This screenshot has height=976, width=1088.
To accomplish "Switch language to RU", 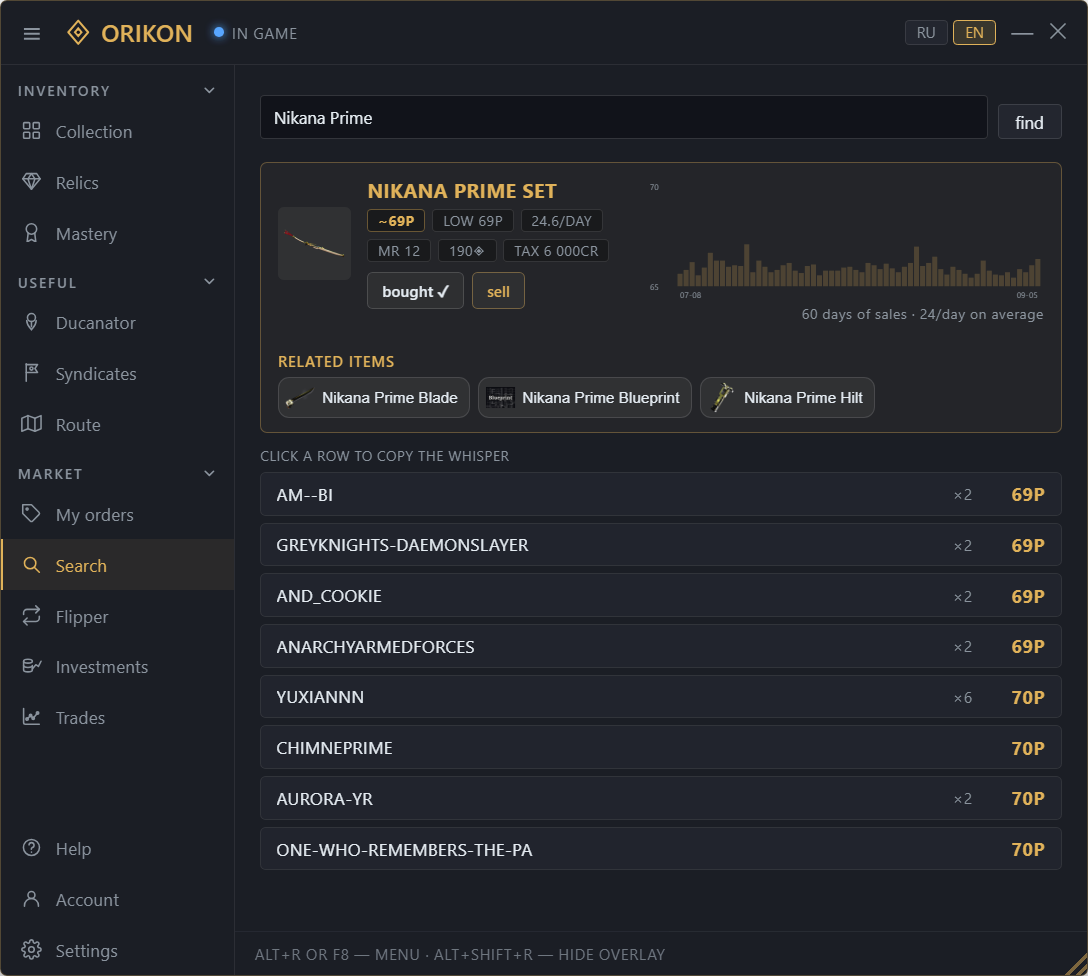I will [x=926, y=33].
